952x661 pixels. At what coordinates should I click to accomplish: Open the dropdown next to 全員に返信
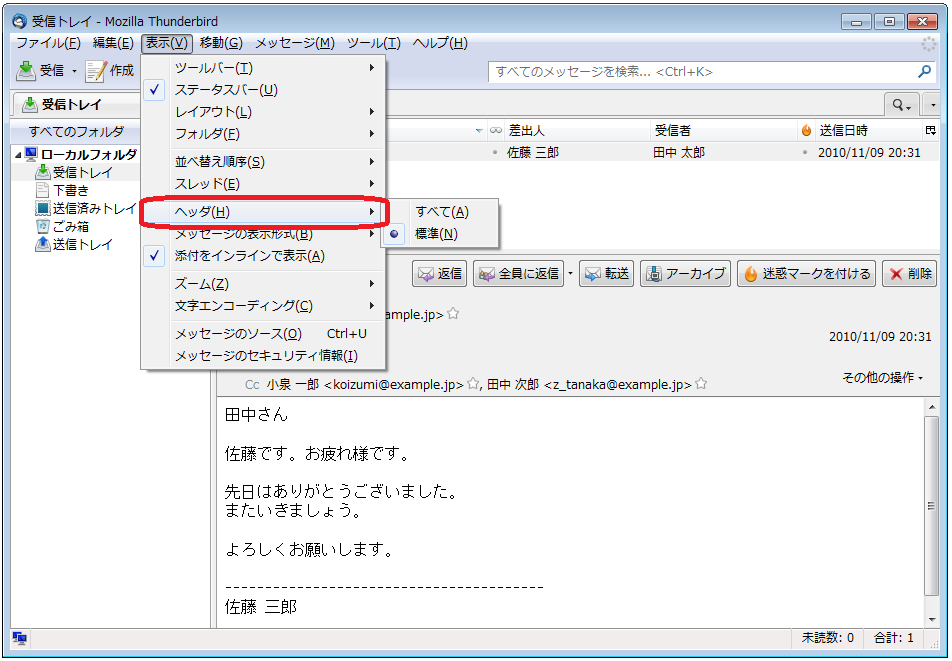[570, 274]
